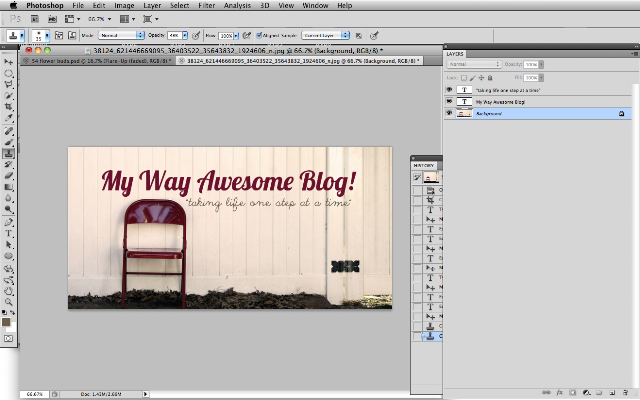Select the Gradient tool
This screenshot has width=640, height=400.
8,187
